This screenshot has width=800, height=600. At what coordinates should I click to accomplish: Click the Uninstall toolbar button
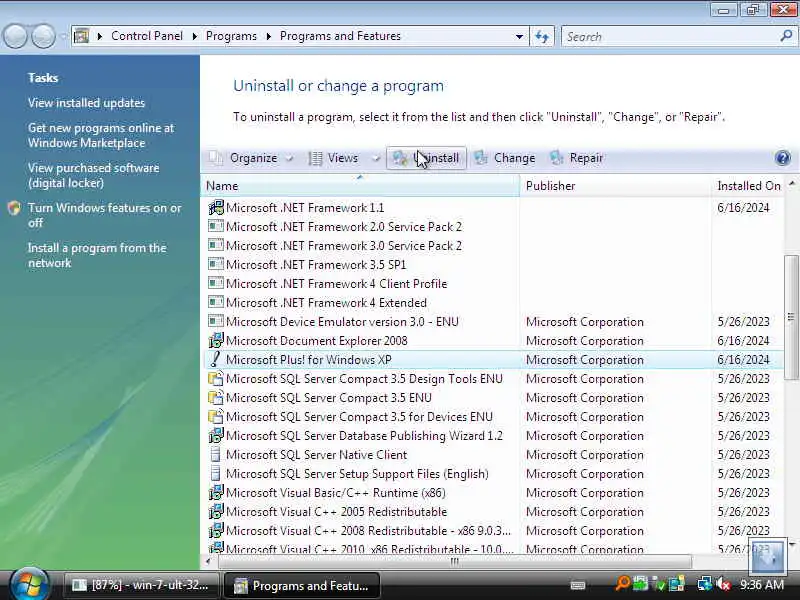[427, 158]
